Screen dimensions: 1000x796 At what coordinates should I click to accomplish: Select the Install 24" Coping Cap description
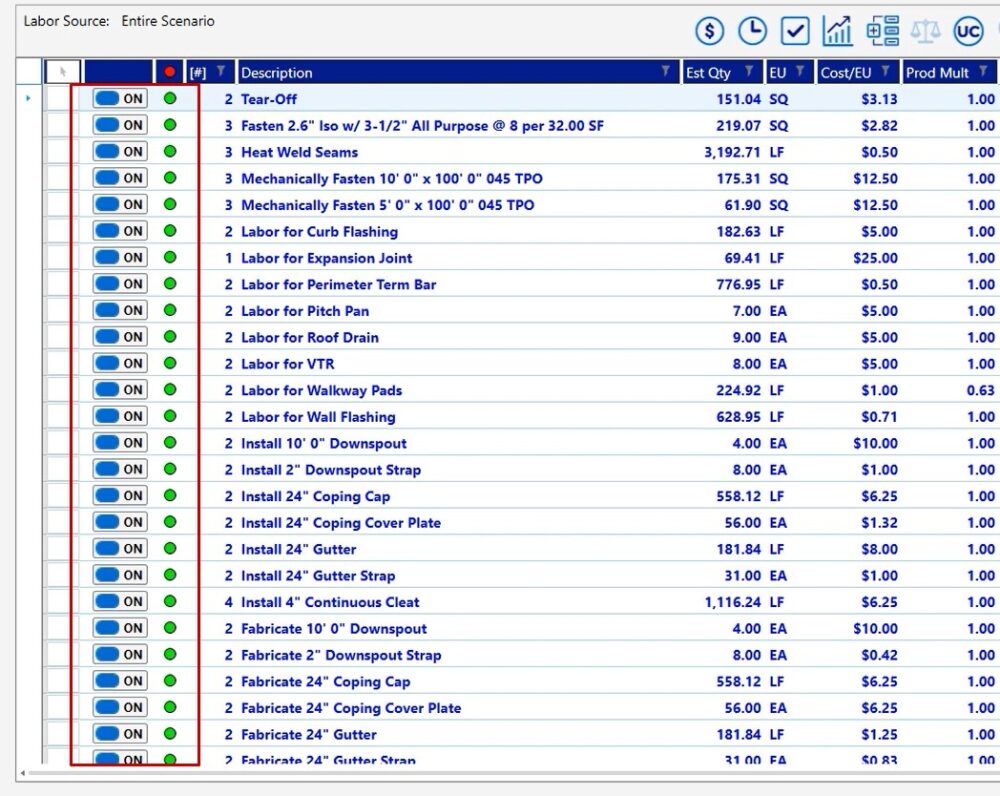coord(315,496)
